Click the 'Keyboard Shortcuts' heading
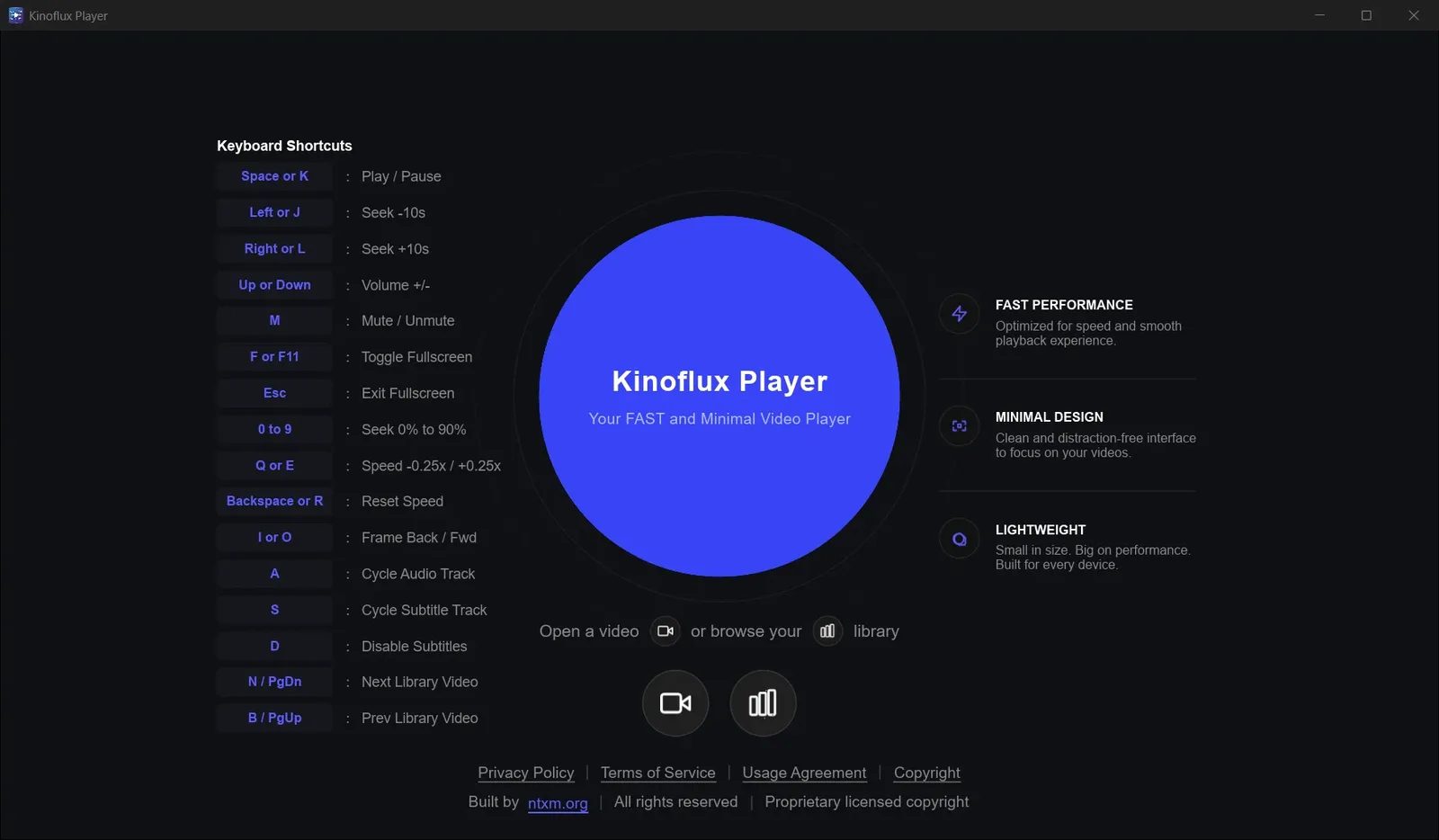The width and height of the screenshot is (1439, 840). [284, 146]
